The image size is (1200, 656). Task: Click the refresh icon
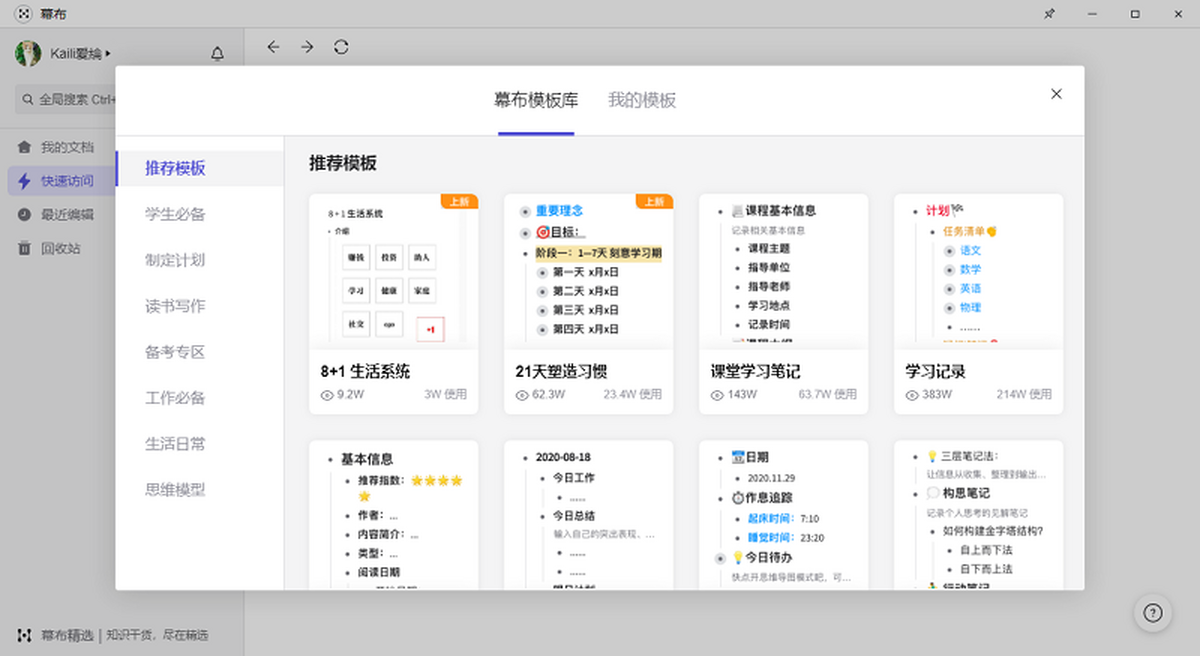pos(341,47)
